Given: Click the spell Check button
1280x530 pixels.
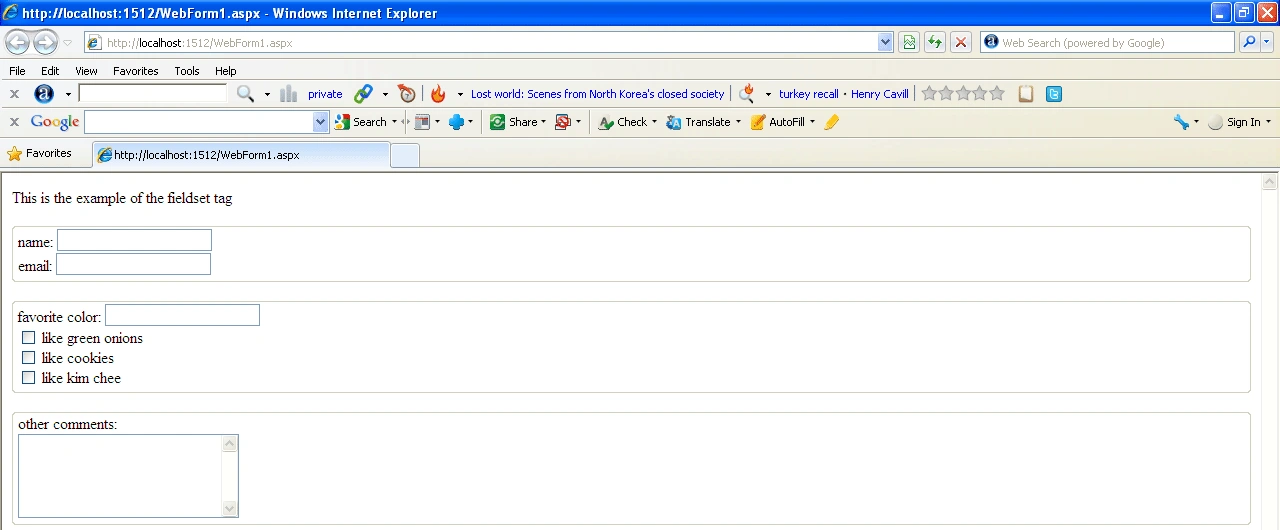Looking at the screenshot, I should [x=623, y=122].
